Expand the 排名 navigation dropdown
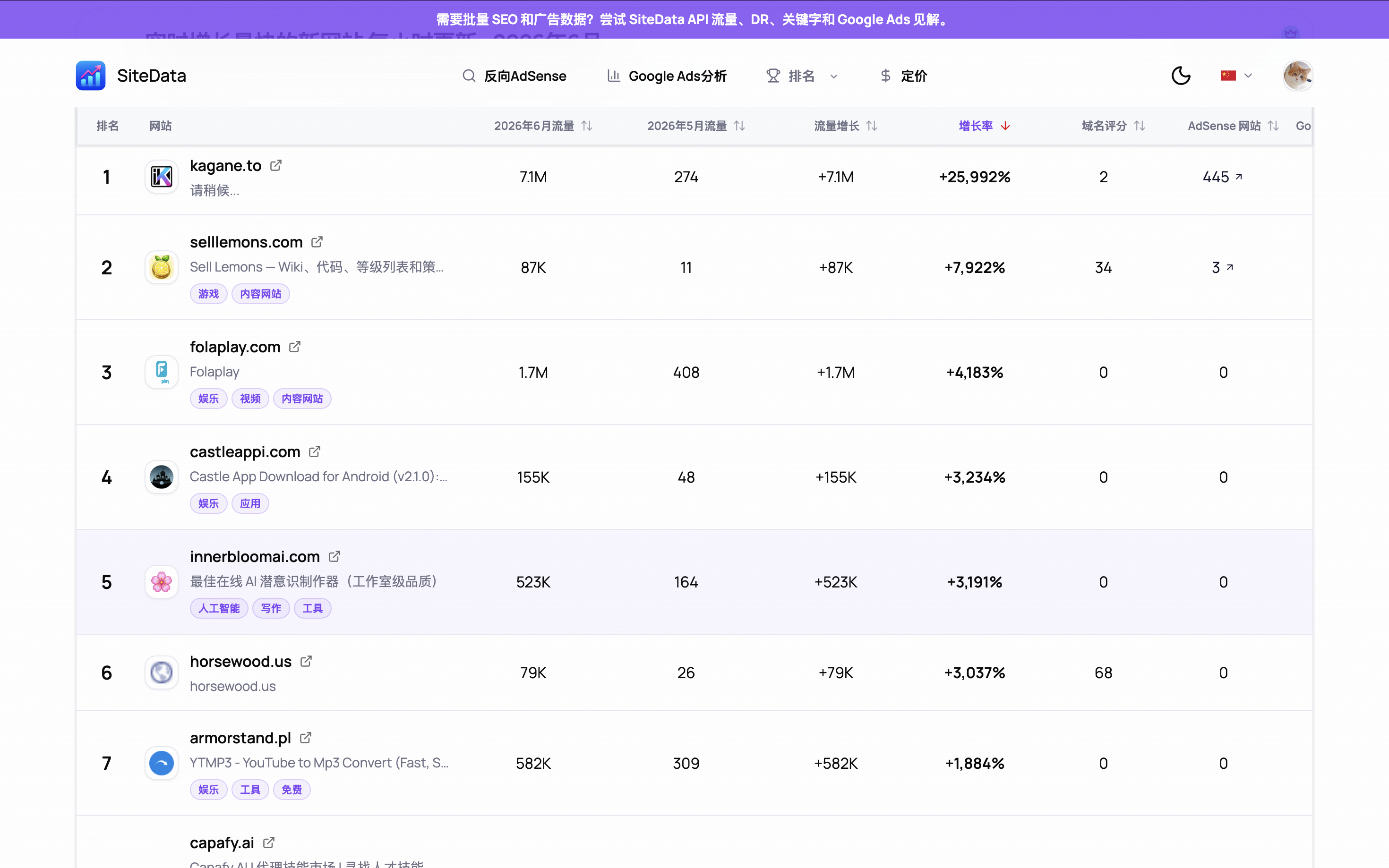This screenshot has width=1389, height=868. [802, 76]
